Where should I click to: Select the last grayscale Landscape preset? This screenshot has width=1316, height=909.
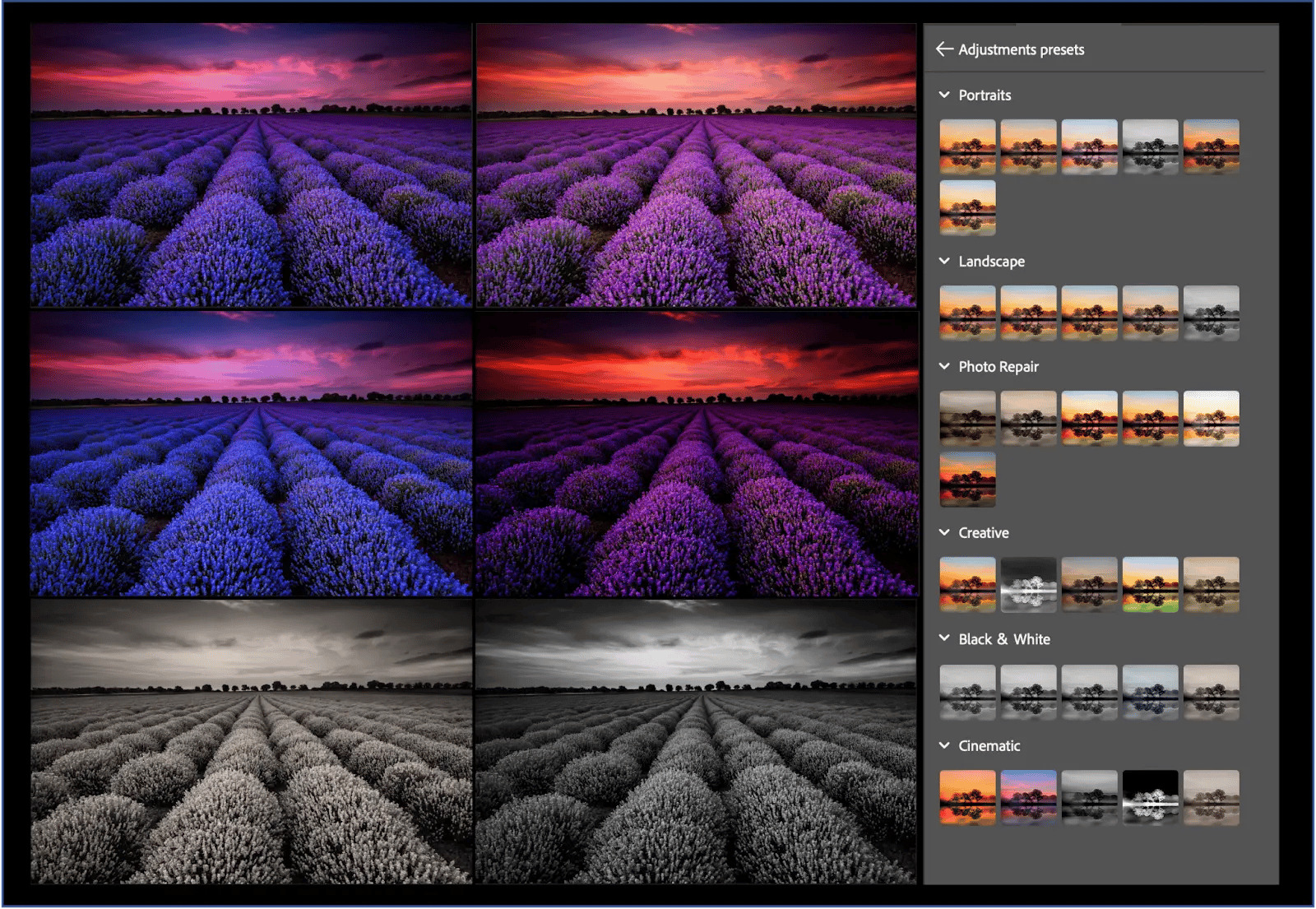pyautogui.click(x=1212, y=313)
